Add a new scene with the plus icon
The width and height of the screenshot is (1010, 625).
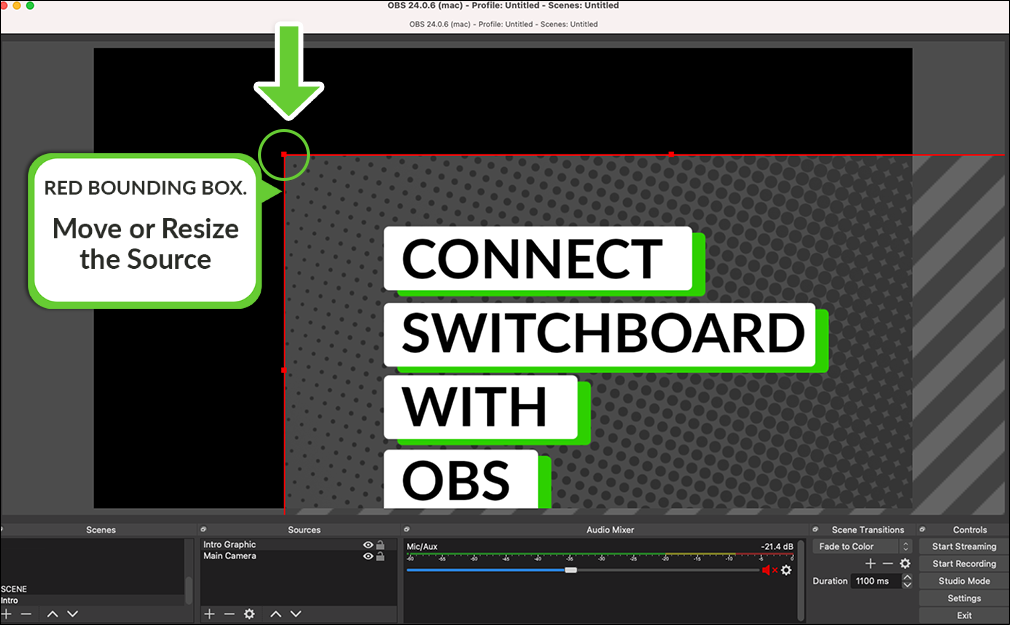point(6,614)
